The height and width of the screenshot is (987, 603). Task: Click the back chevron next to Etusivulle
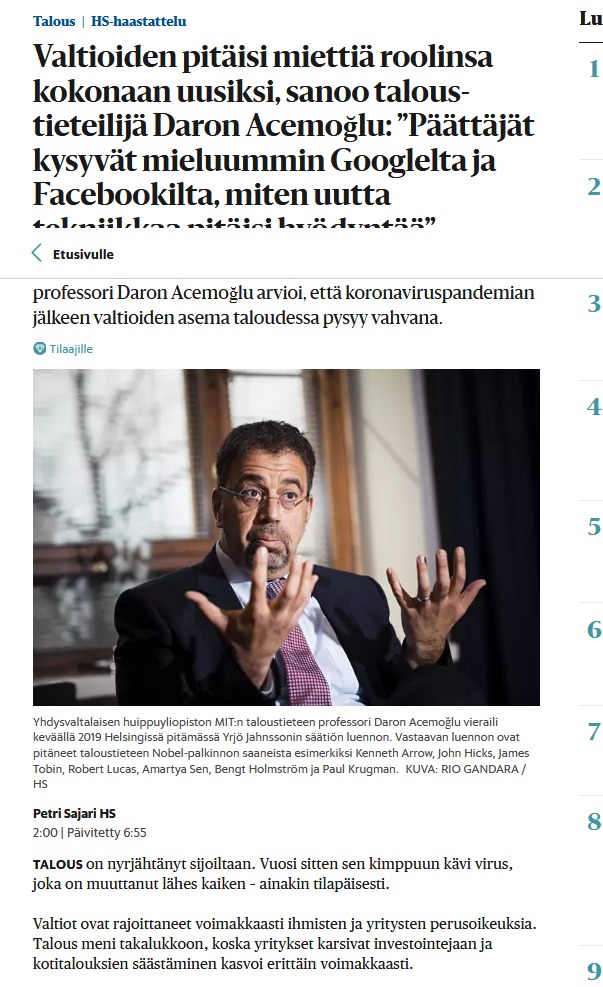click(x=37, y=254)
